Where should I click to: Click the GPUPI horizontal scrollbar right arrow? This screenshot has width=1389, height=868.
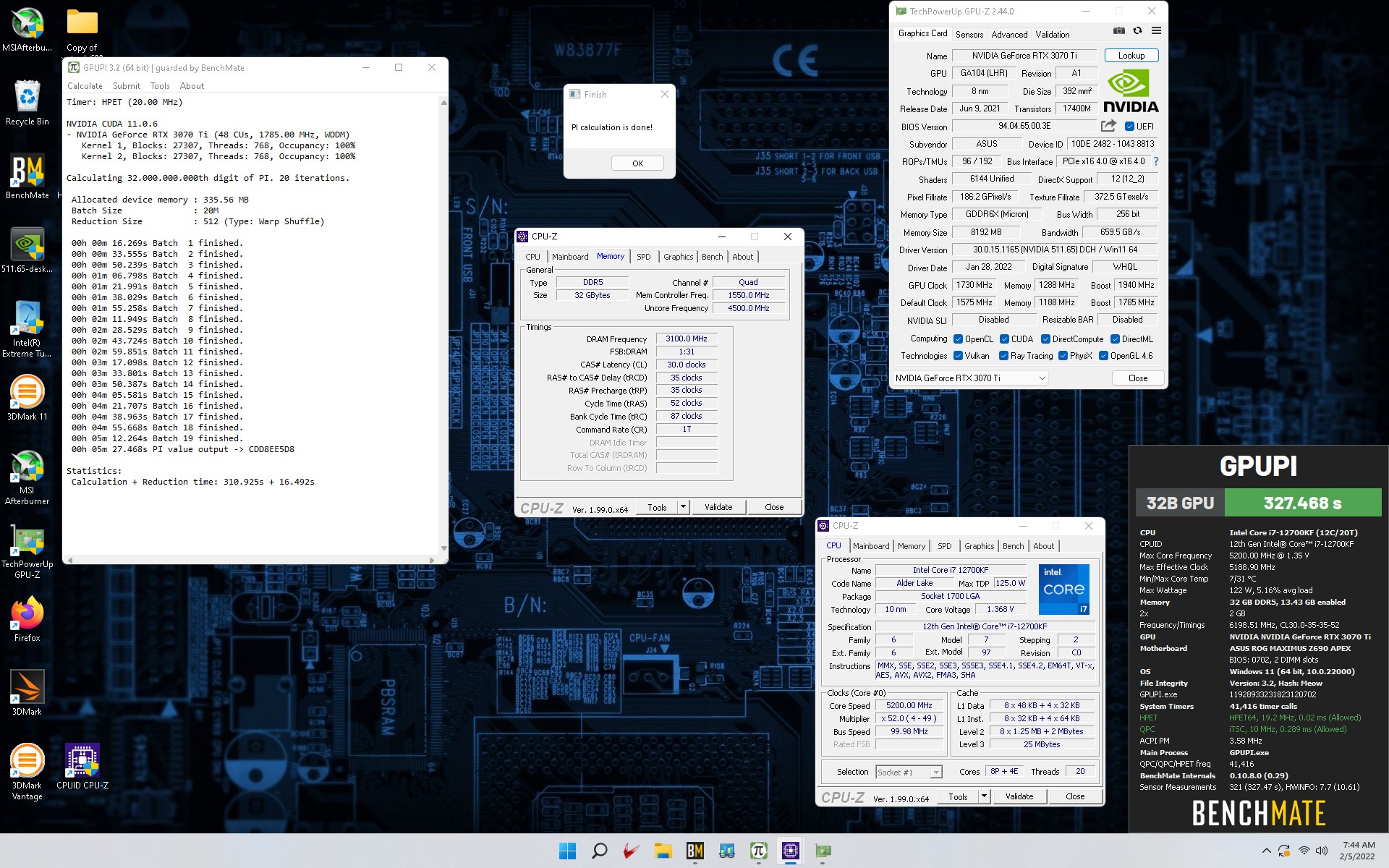[x=432, y=560]
